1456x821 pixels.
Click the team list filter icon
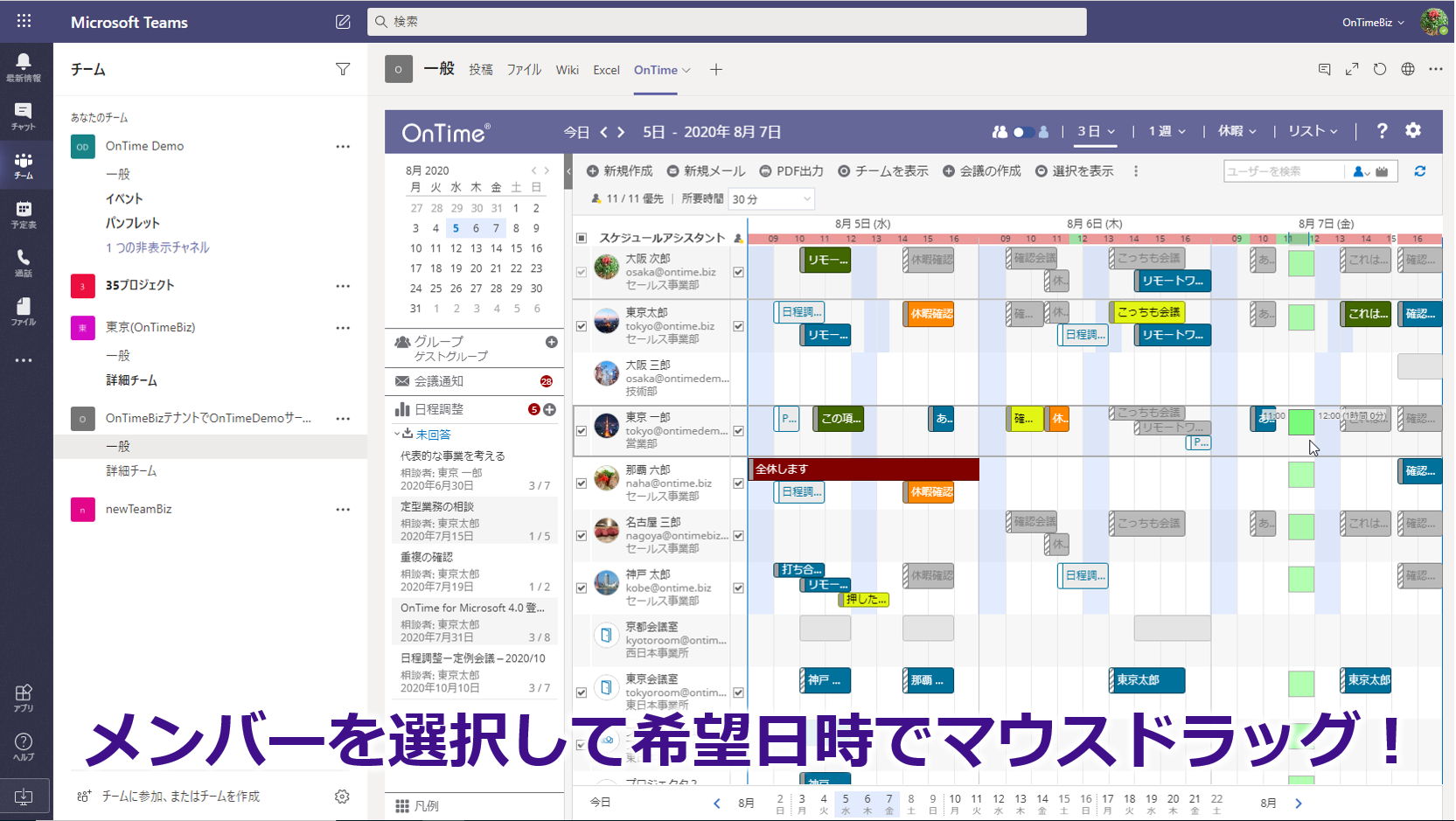coord(343,69)
